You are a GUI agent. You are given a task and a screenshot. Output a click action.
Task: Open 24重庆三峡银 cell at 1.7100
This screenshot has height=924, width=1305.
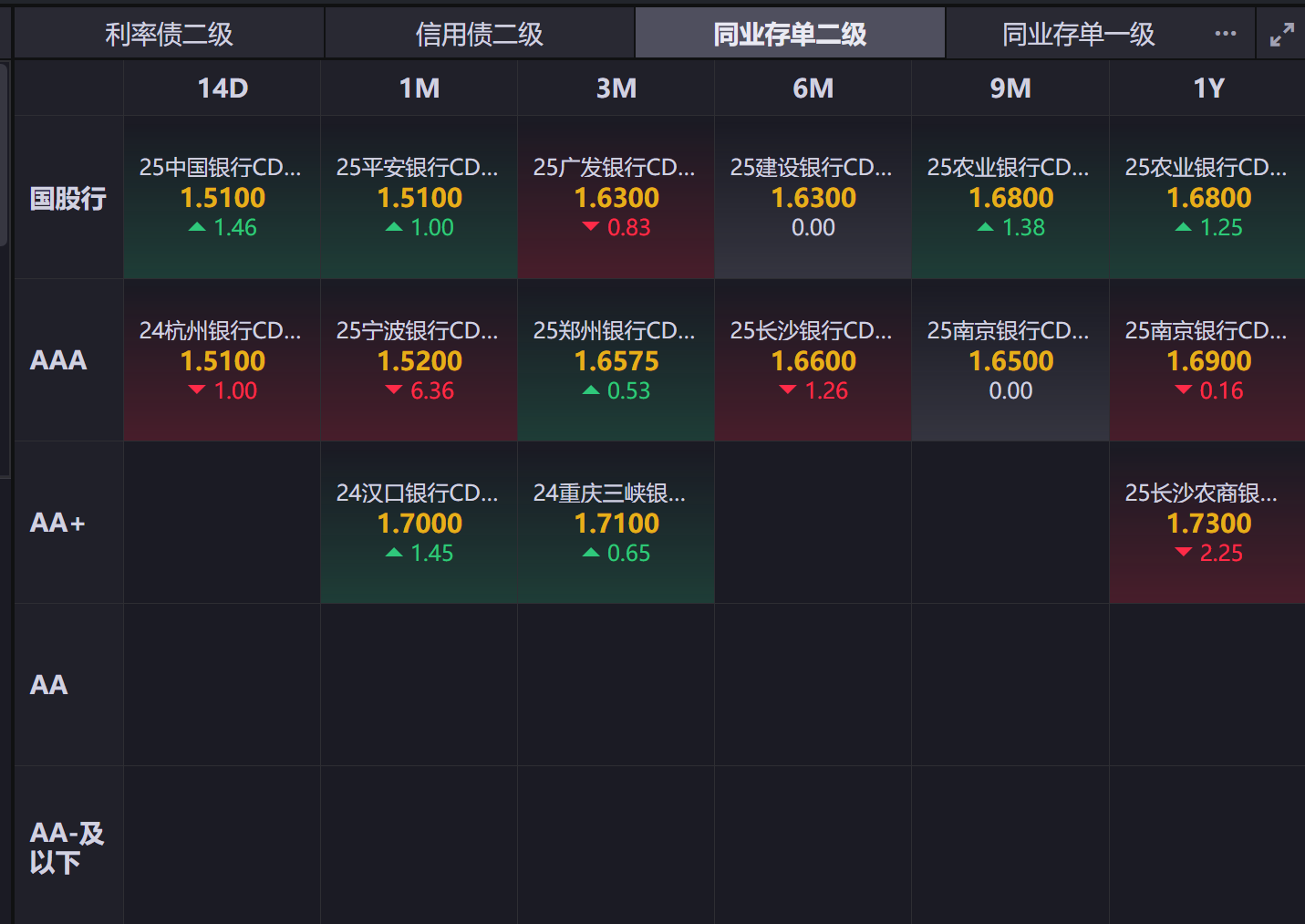[x=616, y=523]
